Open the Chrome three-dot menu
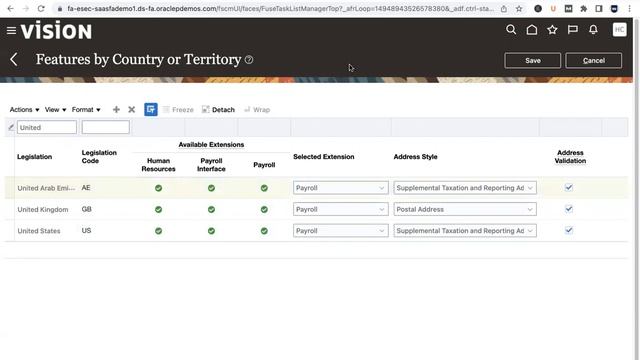640x360 pixels. point(629,9)
